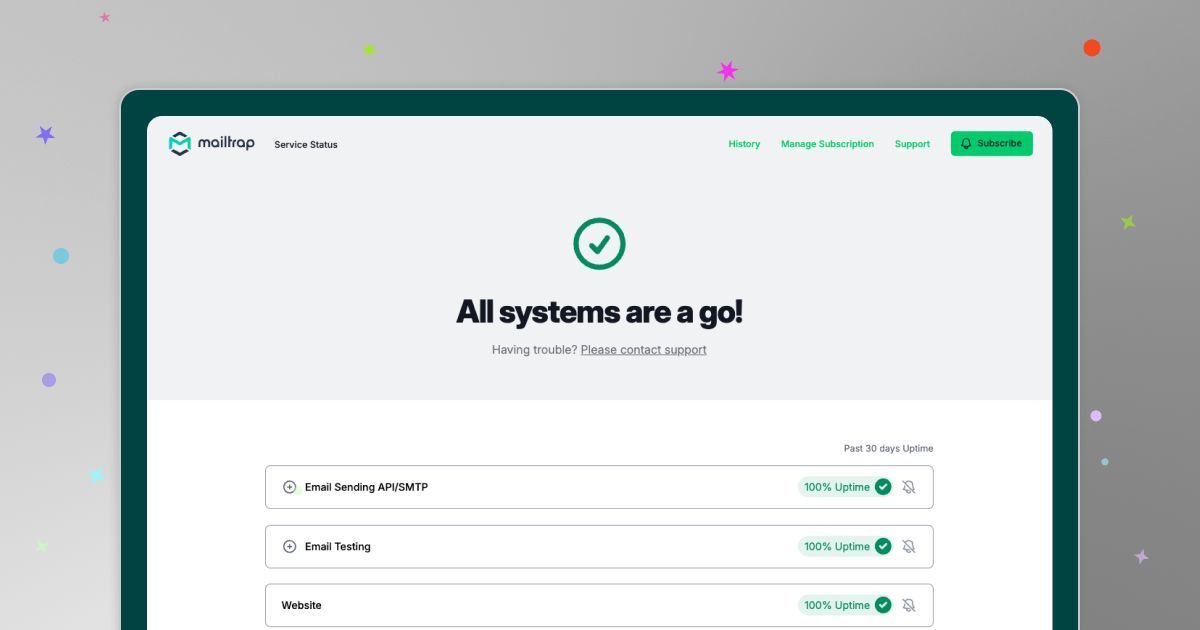Image resolution: width=1200 pixels, height=630 pixels.
Task: Open the Manage Subscription link
Action: pos(827,144)
